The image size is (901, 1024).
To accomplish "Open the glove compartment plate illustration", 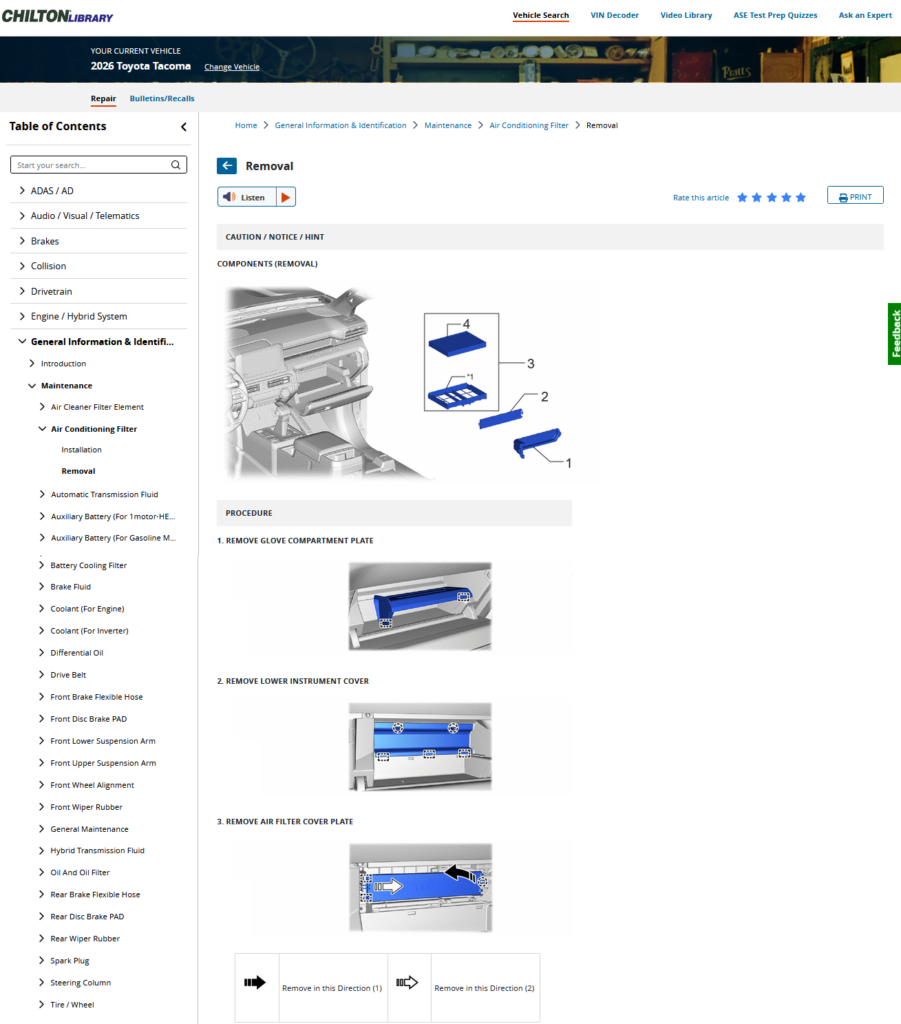I will (x=420, y=606).
